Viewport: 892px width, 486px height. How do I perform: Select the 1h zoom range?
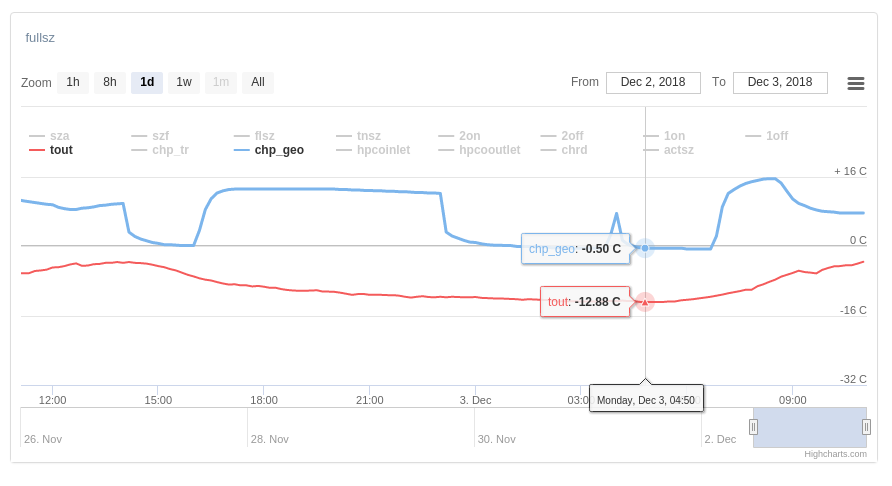[73, 82]
